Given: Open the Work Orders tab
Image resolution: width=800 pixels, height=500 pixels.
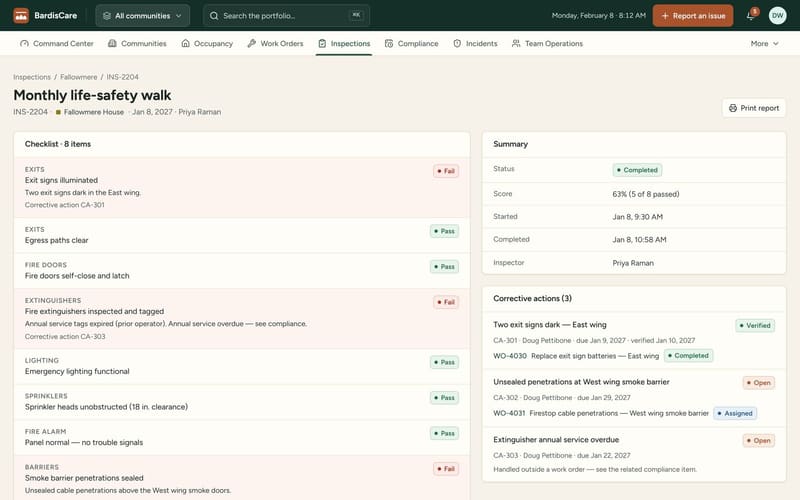Looking at the screenshot, I should [x=276, y=43].
